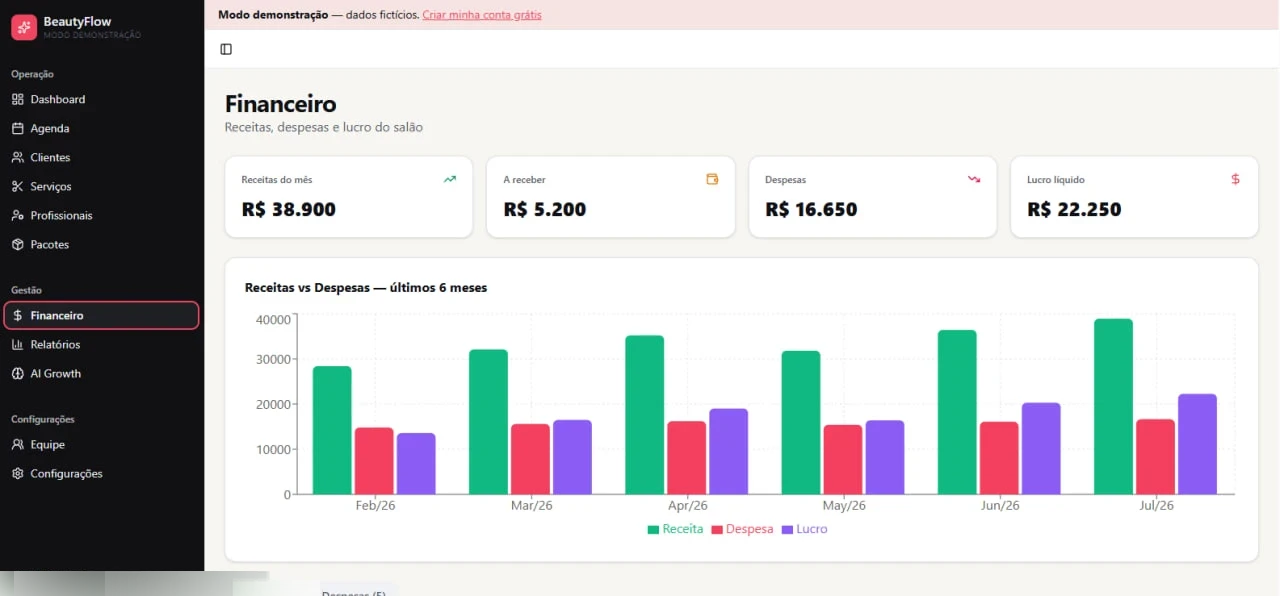
Task: Click the wallet icon on A receber card
Action: [x=712, y=179]
